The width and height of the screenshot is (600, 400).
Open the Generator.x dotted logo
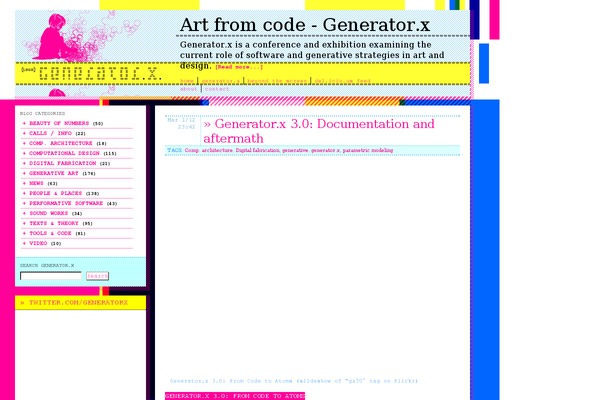101,73
